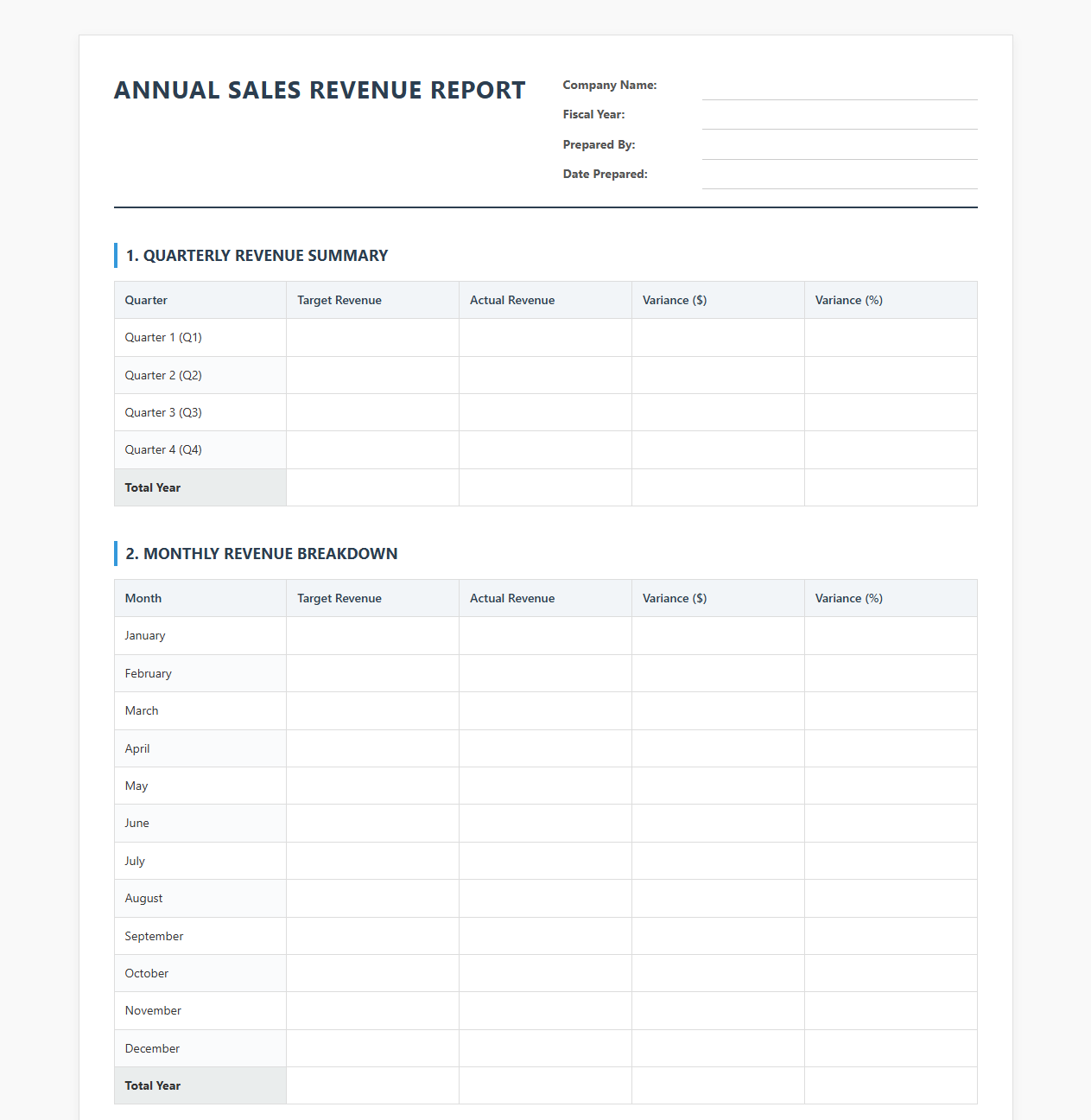Click the May Target Revenue cell

[x=373, y=786]
